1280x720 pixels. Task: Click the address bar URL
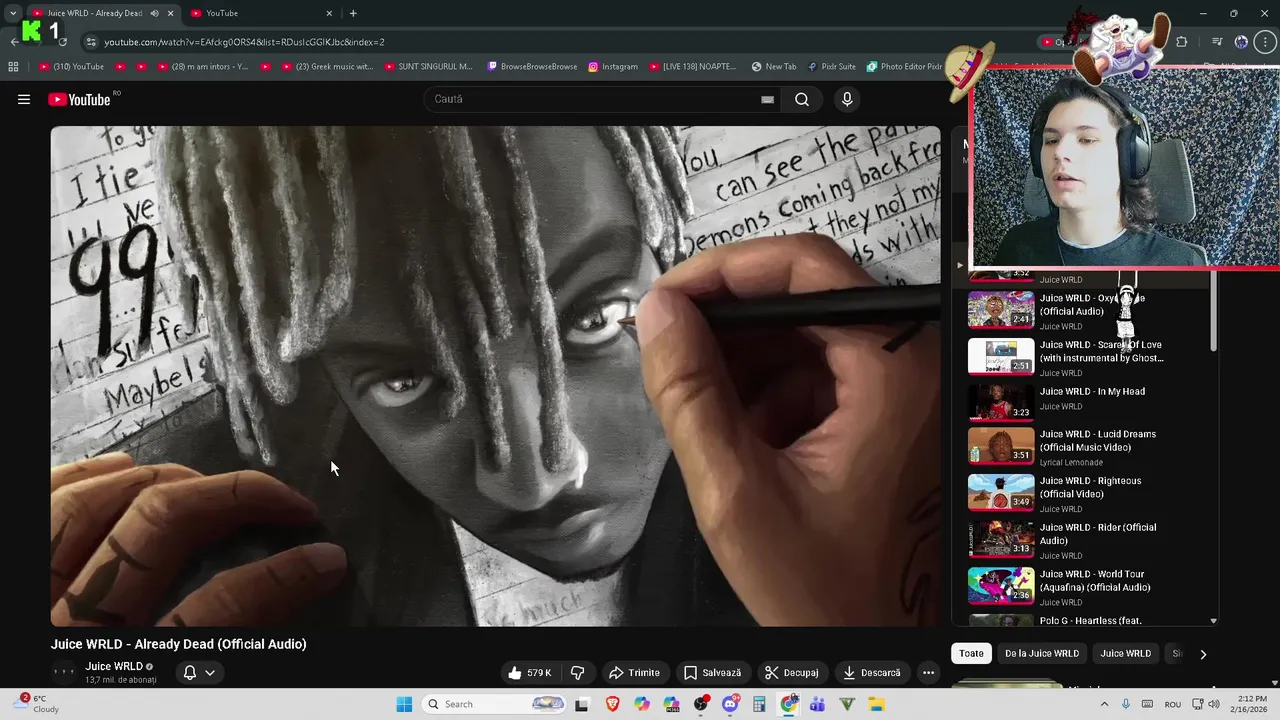coord(245,42)
